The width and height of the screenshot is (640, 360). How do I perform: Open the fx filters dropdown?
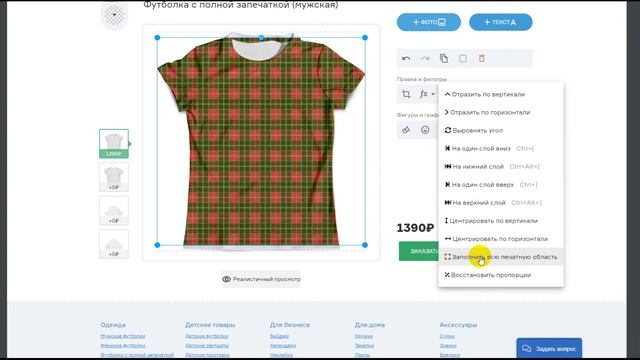click(x=427, y=94)
